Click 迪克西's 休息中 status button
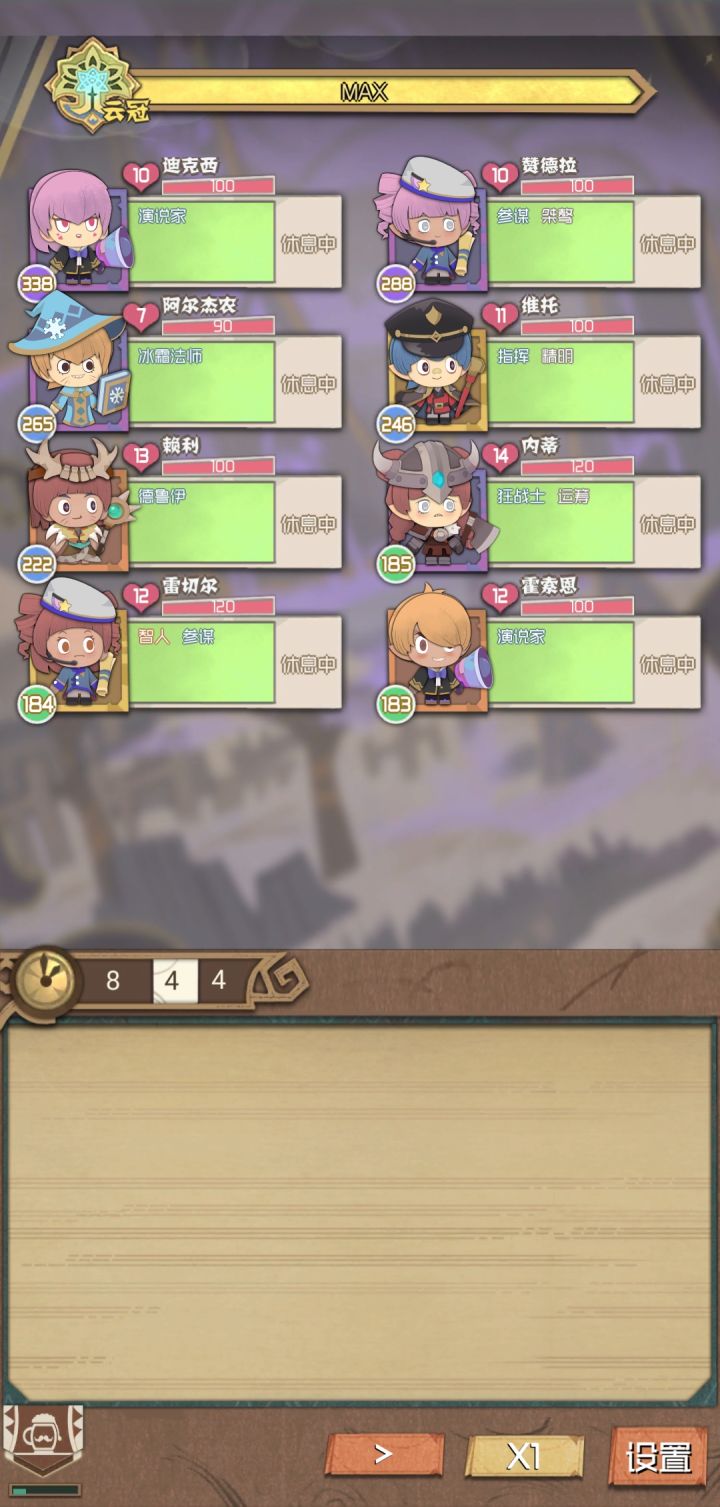Image resolution: width=720 pixels, height=1507 pixels. point(307,243)
